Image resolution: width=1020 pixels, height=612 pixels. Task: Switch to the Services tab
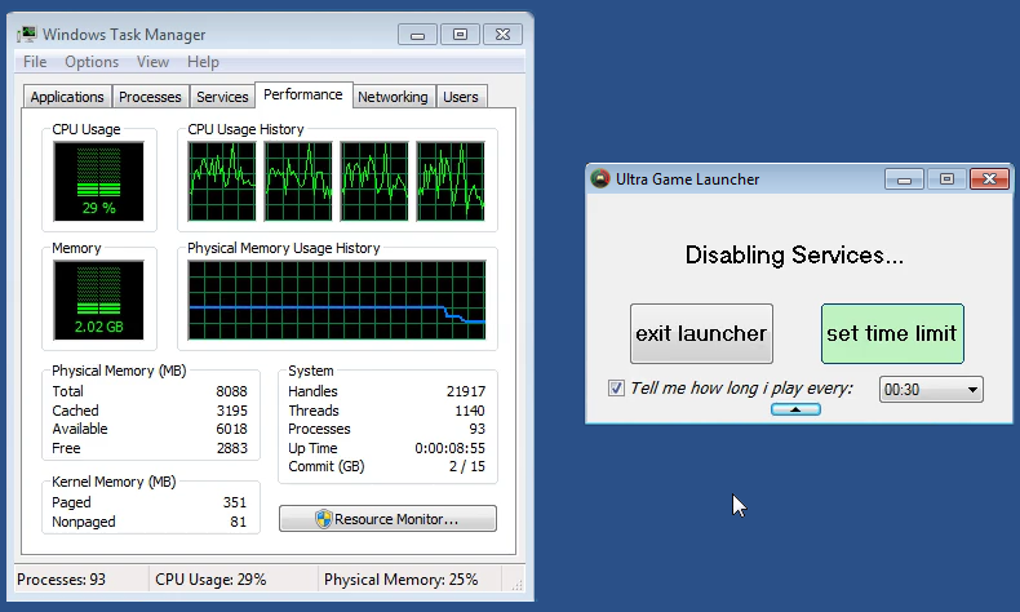click(x=222, y=97)
